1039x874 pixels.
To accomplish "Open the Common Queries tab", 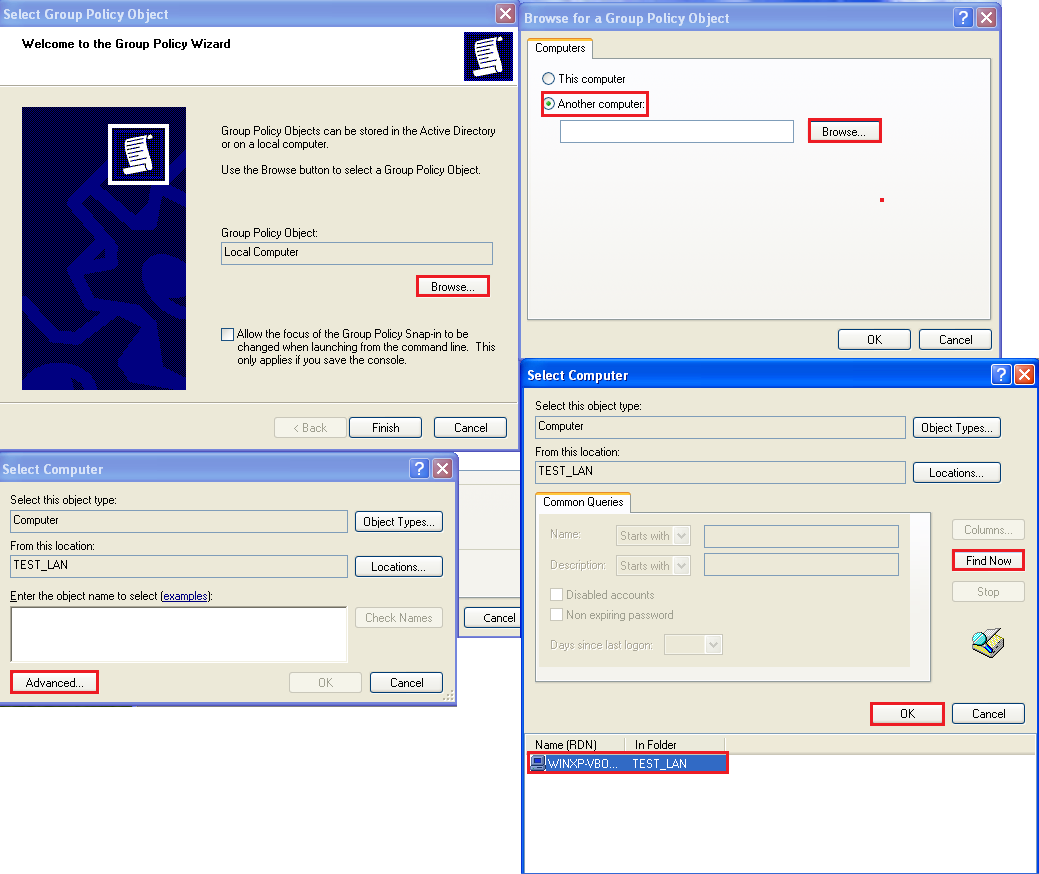I will 583,502.
